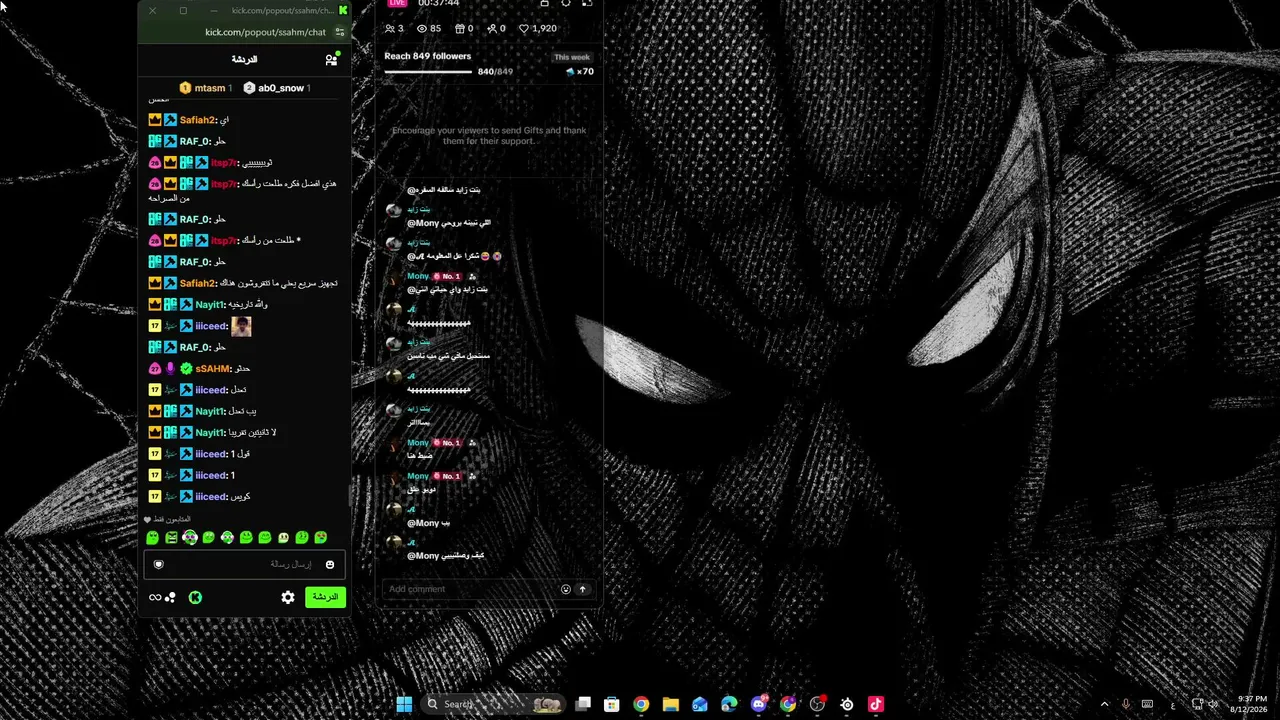Open TikTok Live Studio from the taskbar
Image resolution: width=1280 pixels, height=720 pixels.
(x=876, y=704)
